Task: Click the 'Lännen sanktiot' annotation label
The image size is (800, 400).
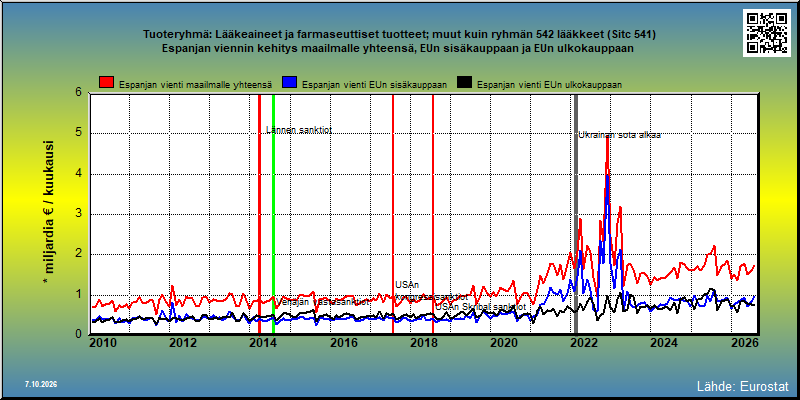Action: 299,130
